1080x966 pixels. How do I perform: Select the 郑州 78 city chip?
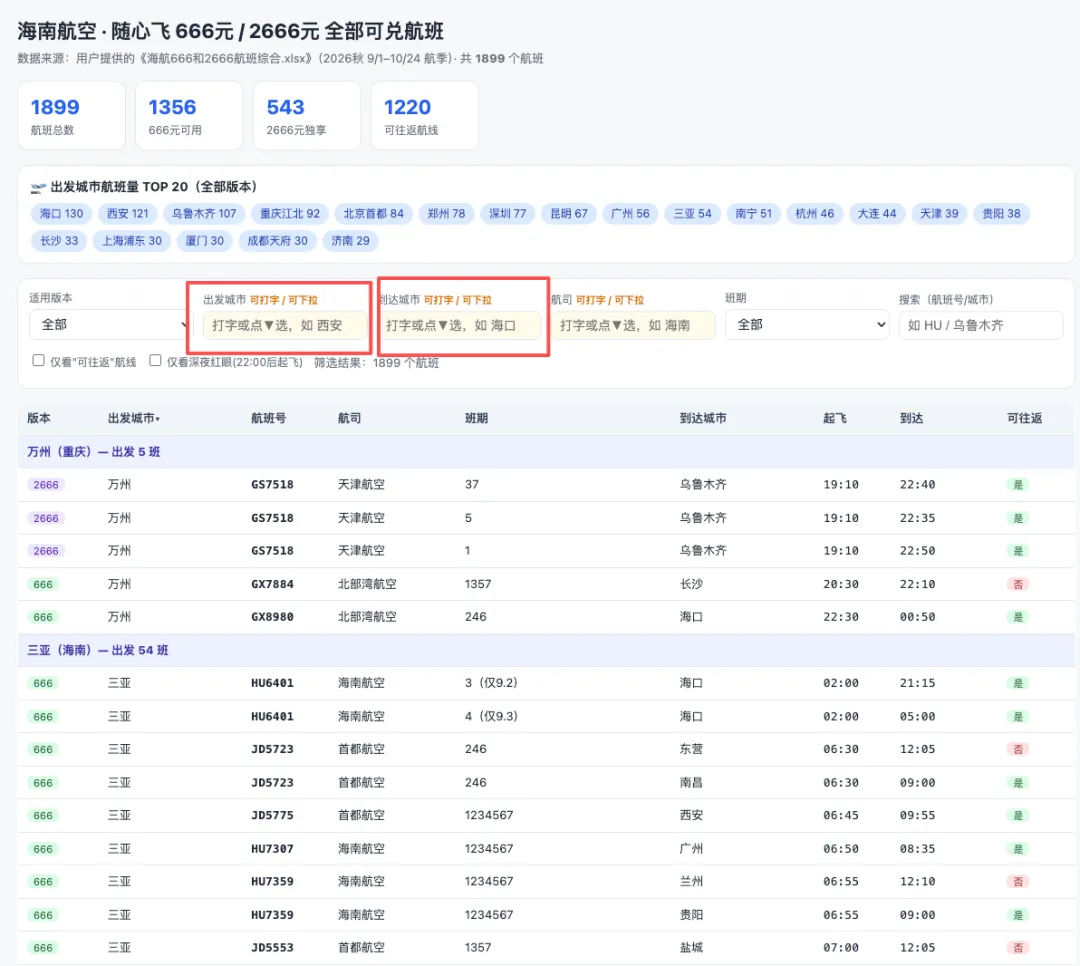(x=446, y=214)
